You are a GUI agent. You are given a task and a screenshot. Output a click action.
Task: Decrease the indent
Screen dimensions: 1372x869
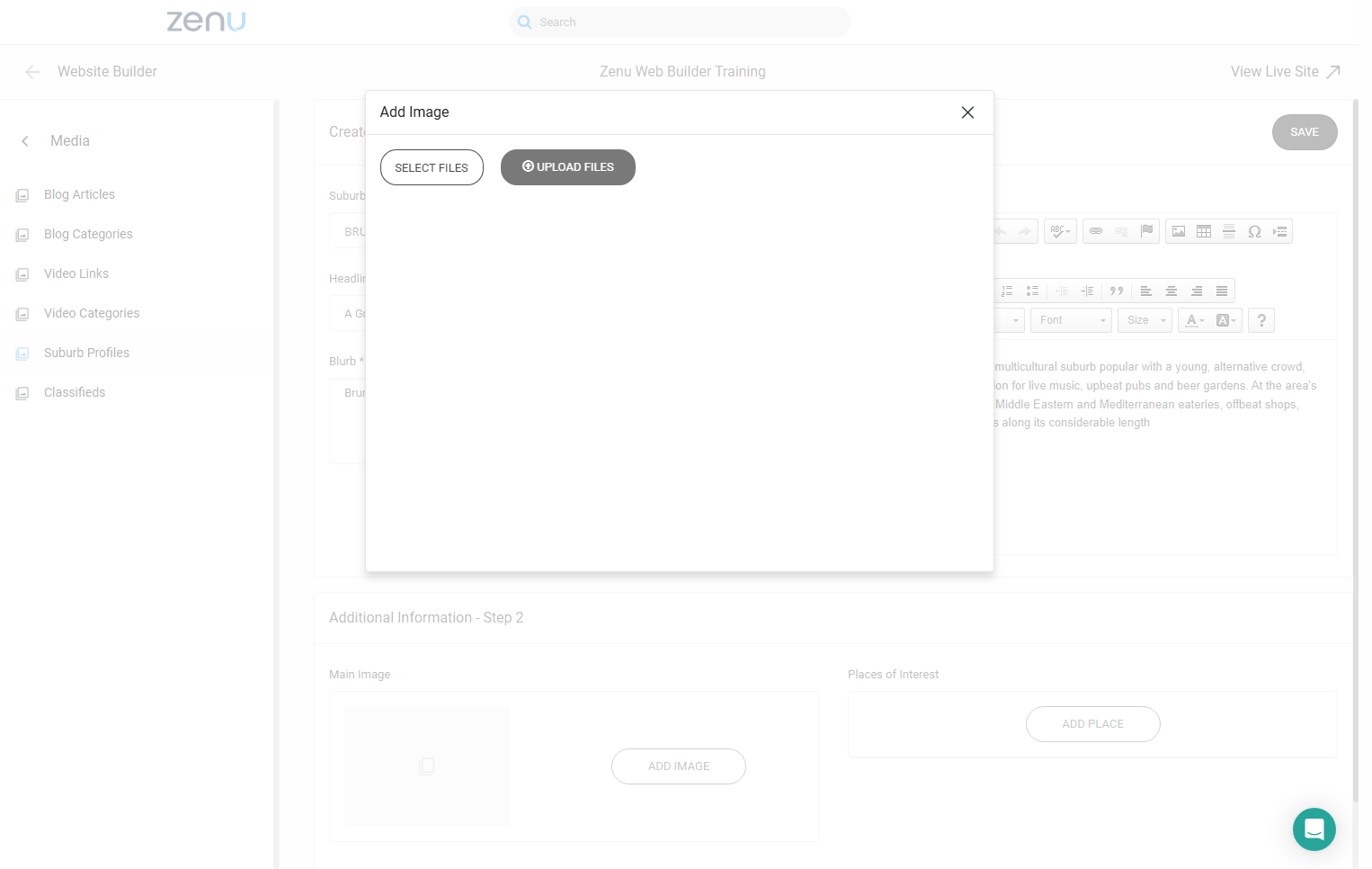(1062, 291)
